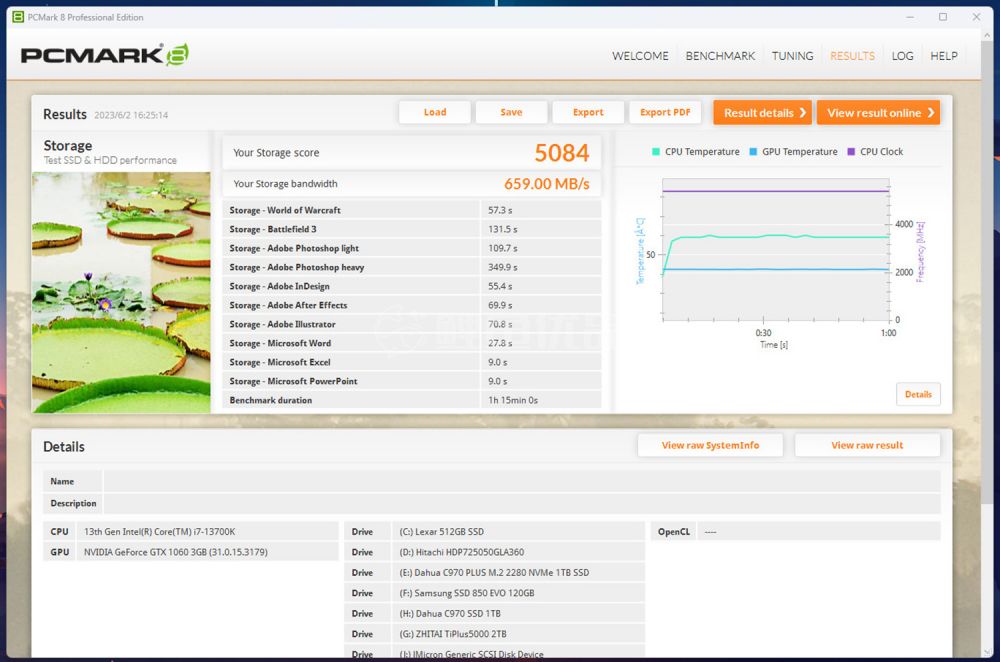Screen dimensions: 1000x662
Task: Click the results timestamp 2023/6/2 16:25:14
Action: (131, 115)
